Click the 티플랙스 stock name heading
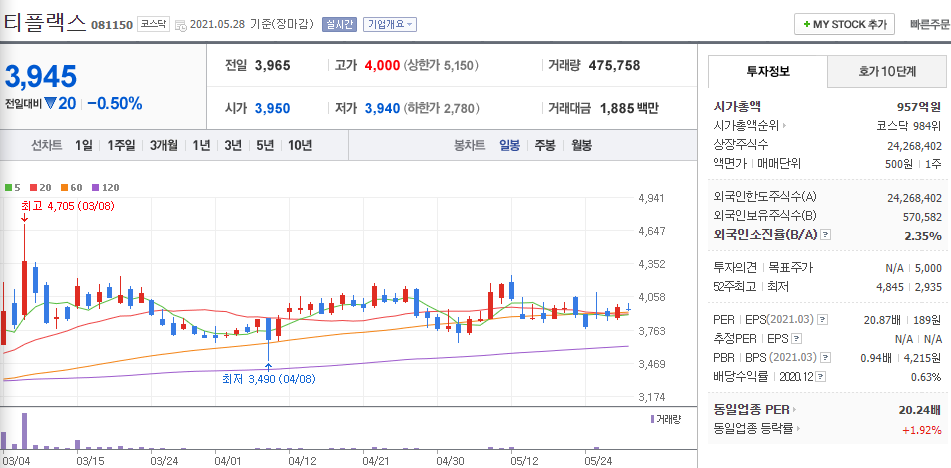Screen dimensions: 951x468 45,22
